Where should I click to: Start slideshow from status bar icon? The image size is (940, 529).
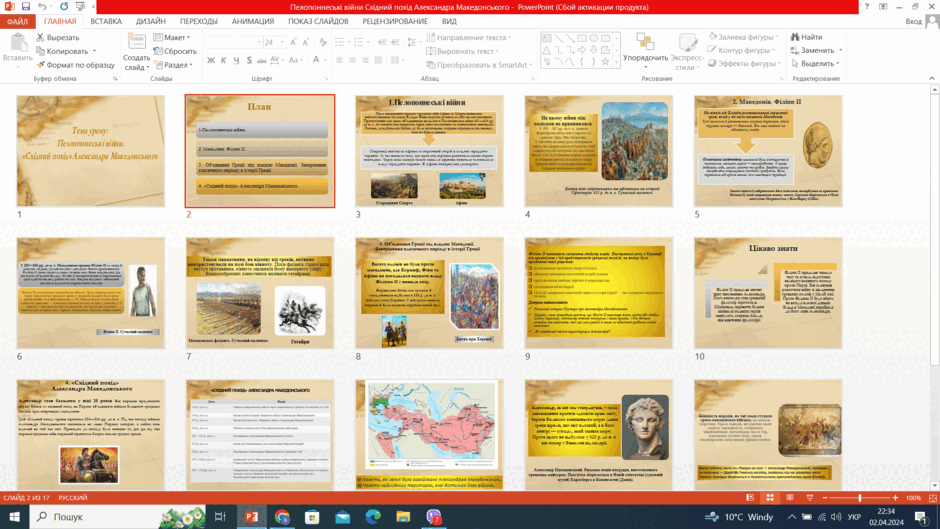point(810,498)
